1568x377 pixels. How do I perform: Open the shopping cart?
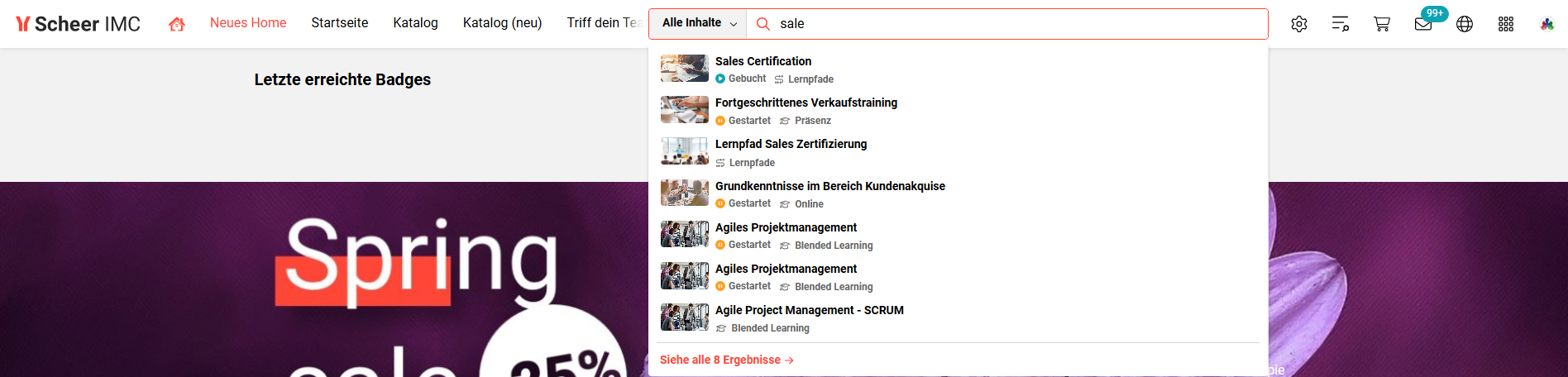1382,24
